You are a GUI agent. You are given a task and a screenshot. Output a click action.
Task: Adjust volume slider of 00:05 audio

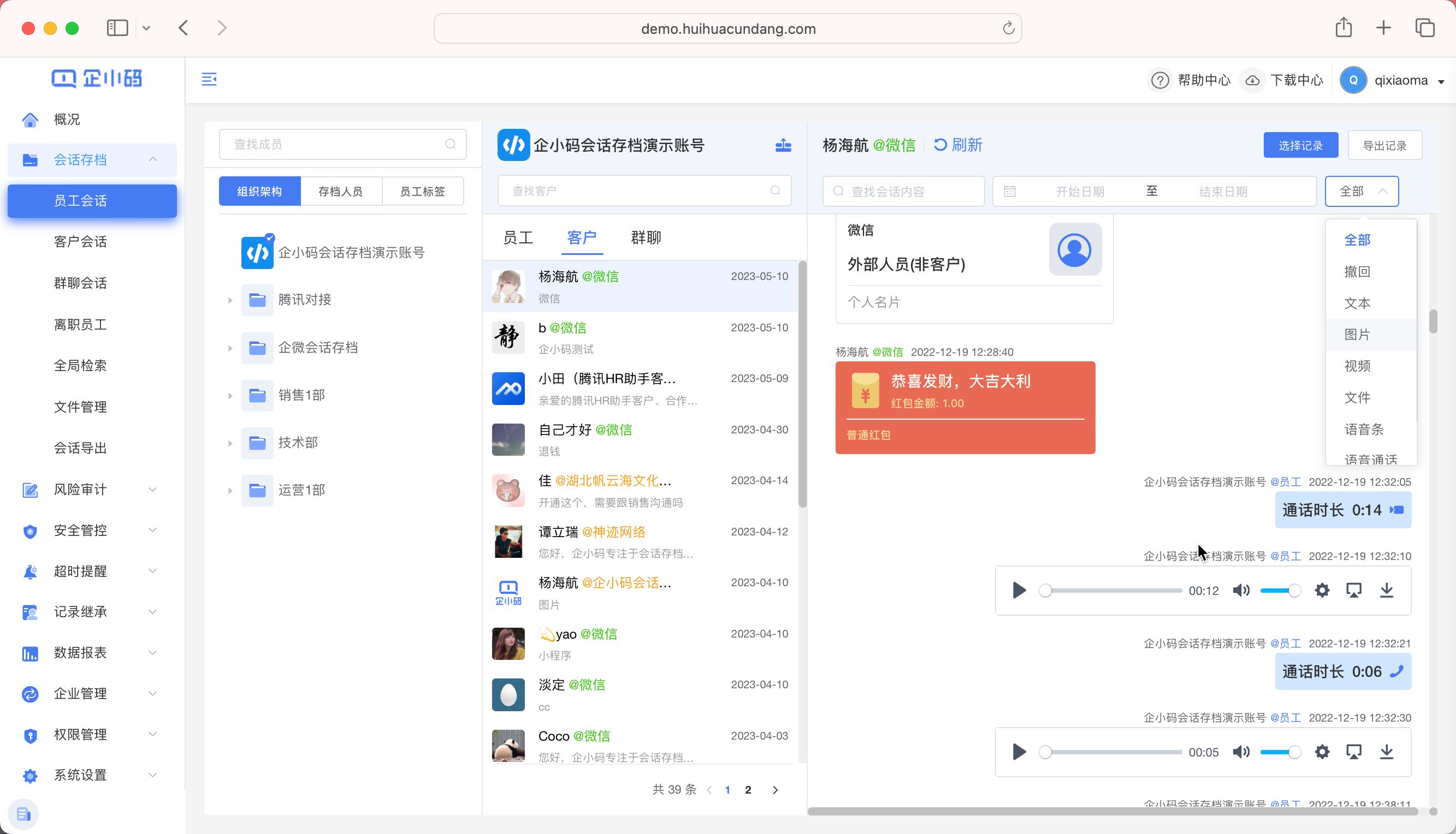(x=1281, y=752)
